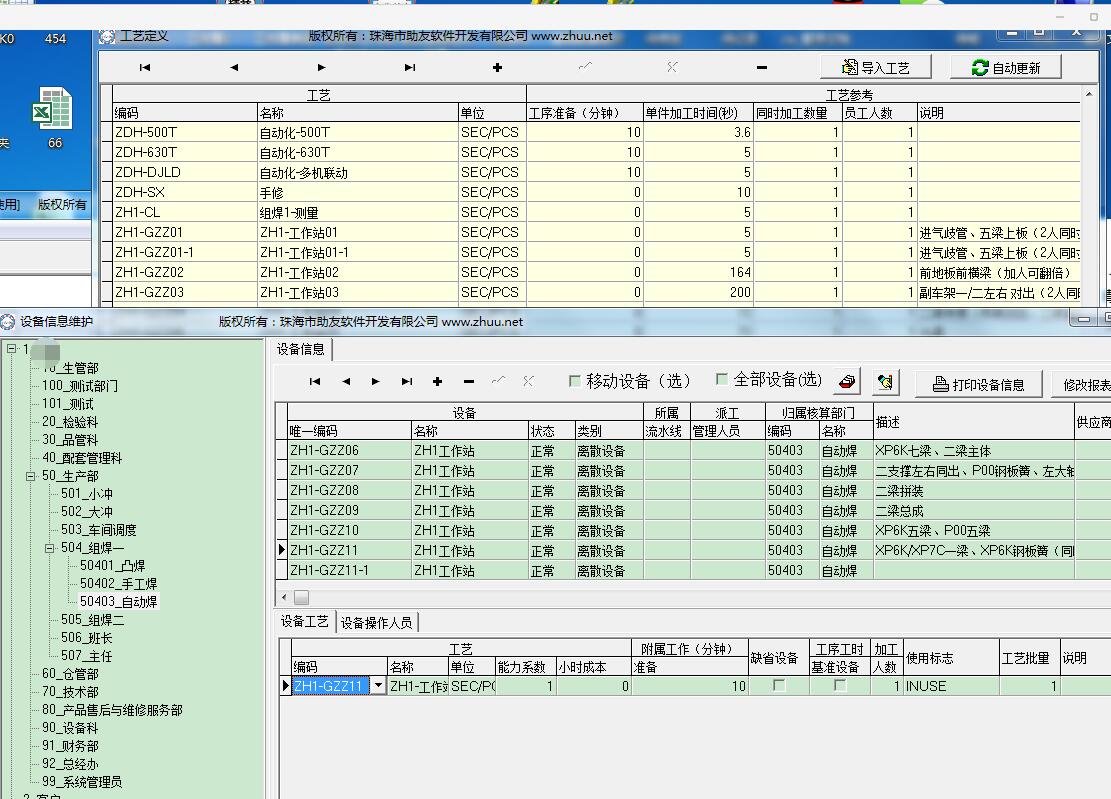Toggle 缺省设备 checkbox for ZH1-GZZ11
Viewport: 1111px width, 799px height.
click(x=779, y=686)
